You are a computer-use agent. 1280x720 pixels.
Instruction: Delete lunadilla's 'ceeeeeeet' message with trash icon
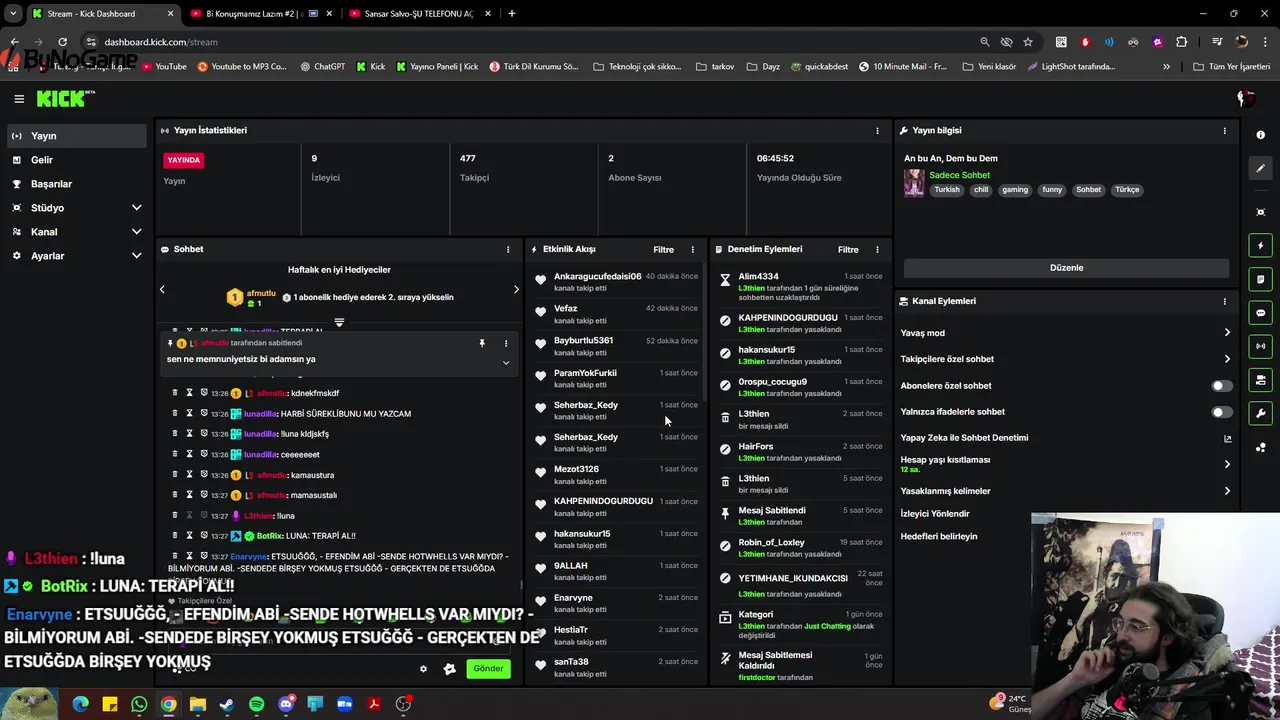(x=175, y=454)
